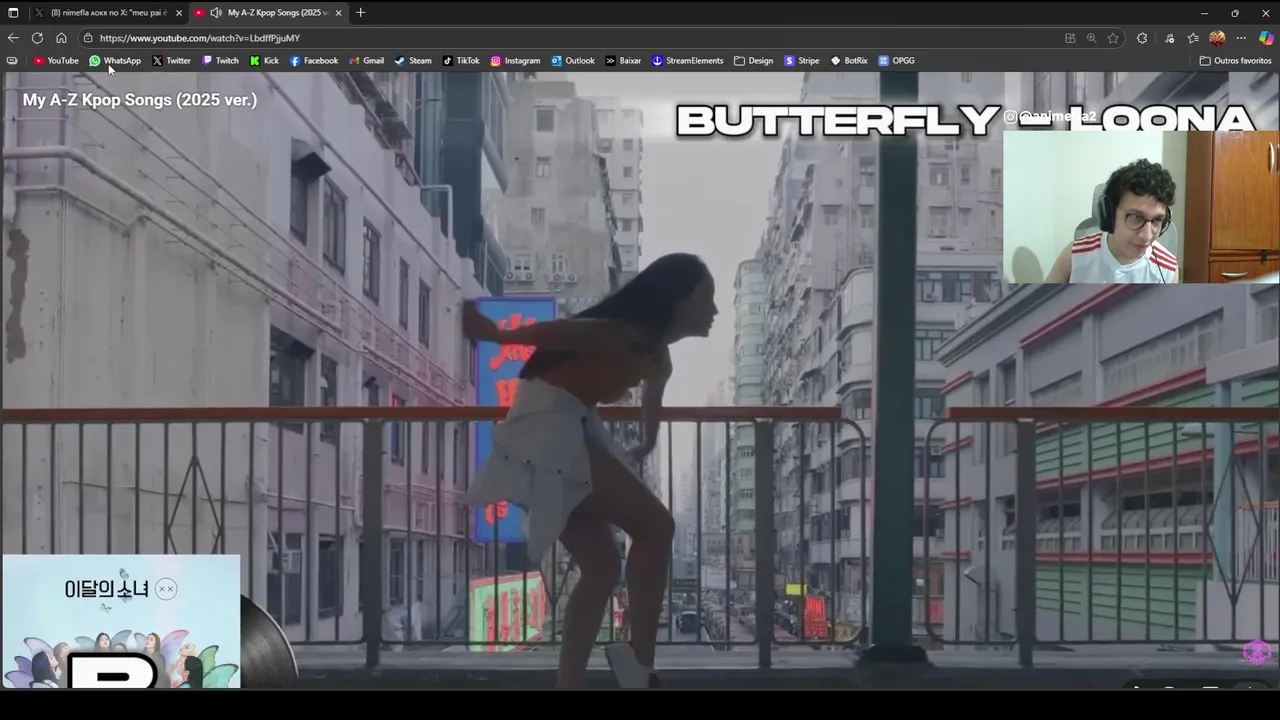This screenshot has height=720, width=1280.
Task: Open the tab actions menu icon
Action: [x=13, y=13]
